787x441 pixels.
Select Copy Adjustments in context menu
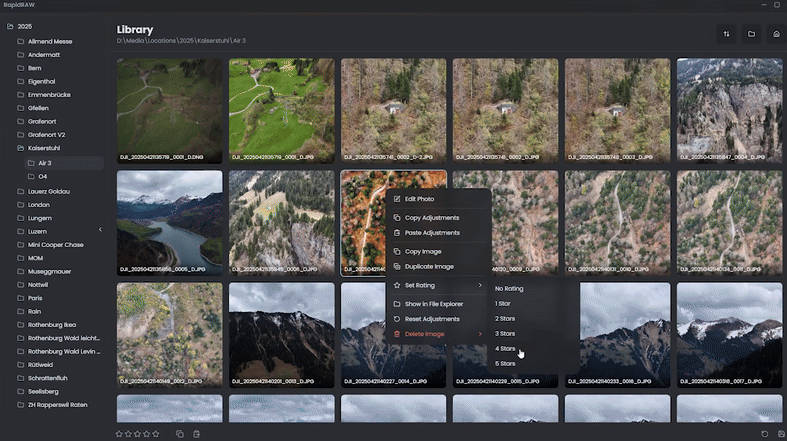432,218
